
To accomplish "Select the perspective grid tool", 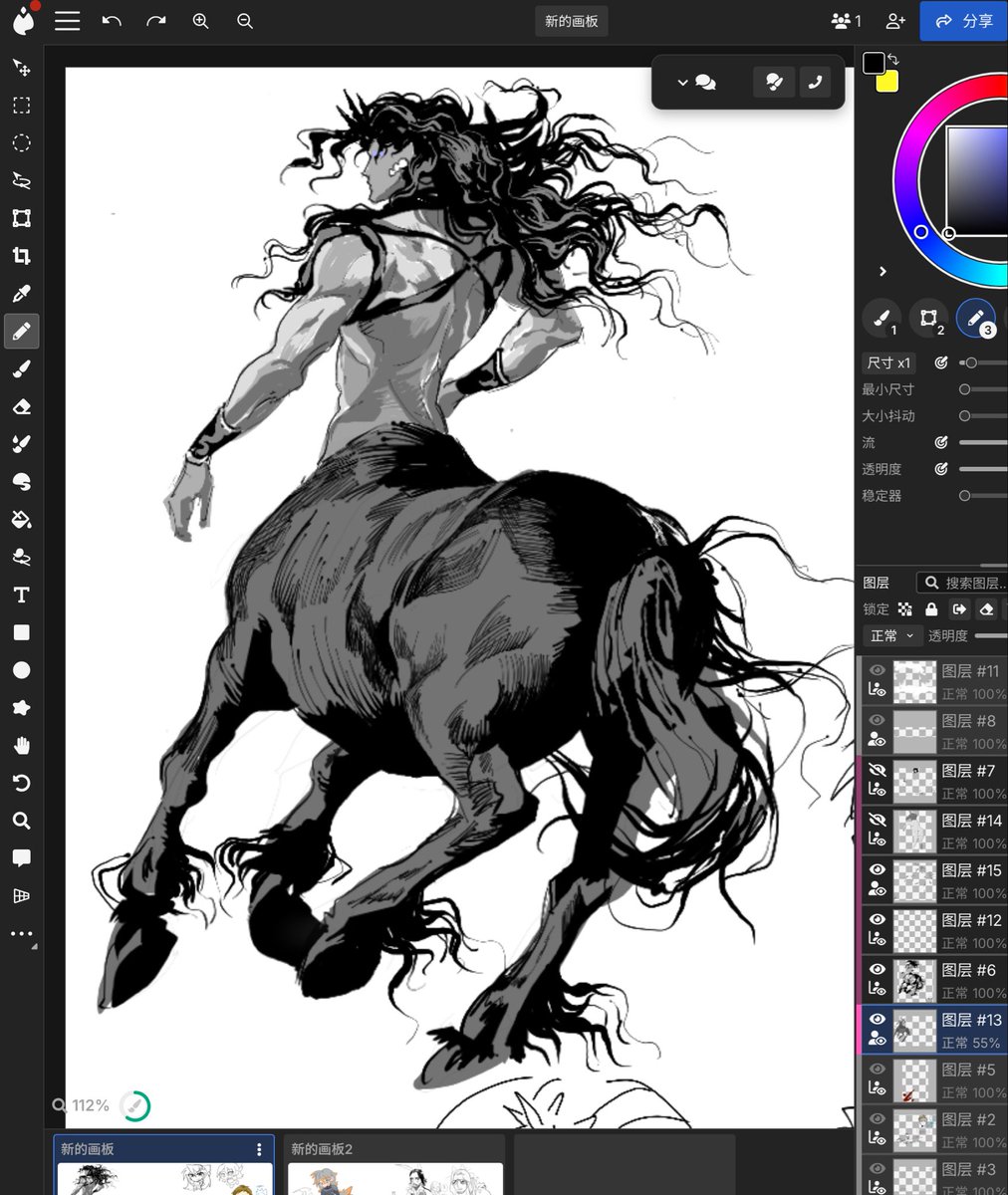I will point(21,896).
